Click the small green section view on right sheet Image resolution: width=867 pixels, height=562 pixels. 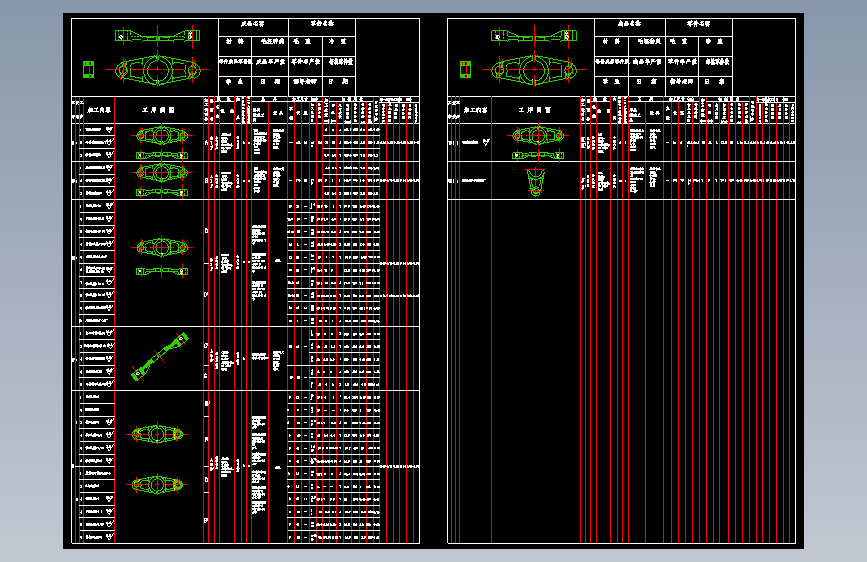(x=465, y=70)
